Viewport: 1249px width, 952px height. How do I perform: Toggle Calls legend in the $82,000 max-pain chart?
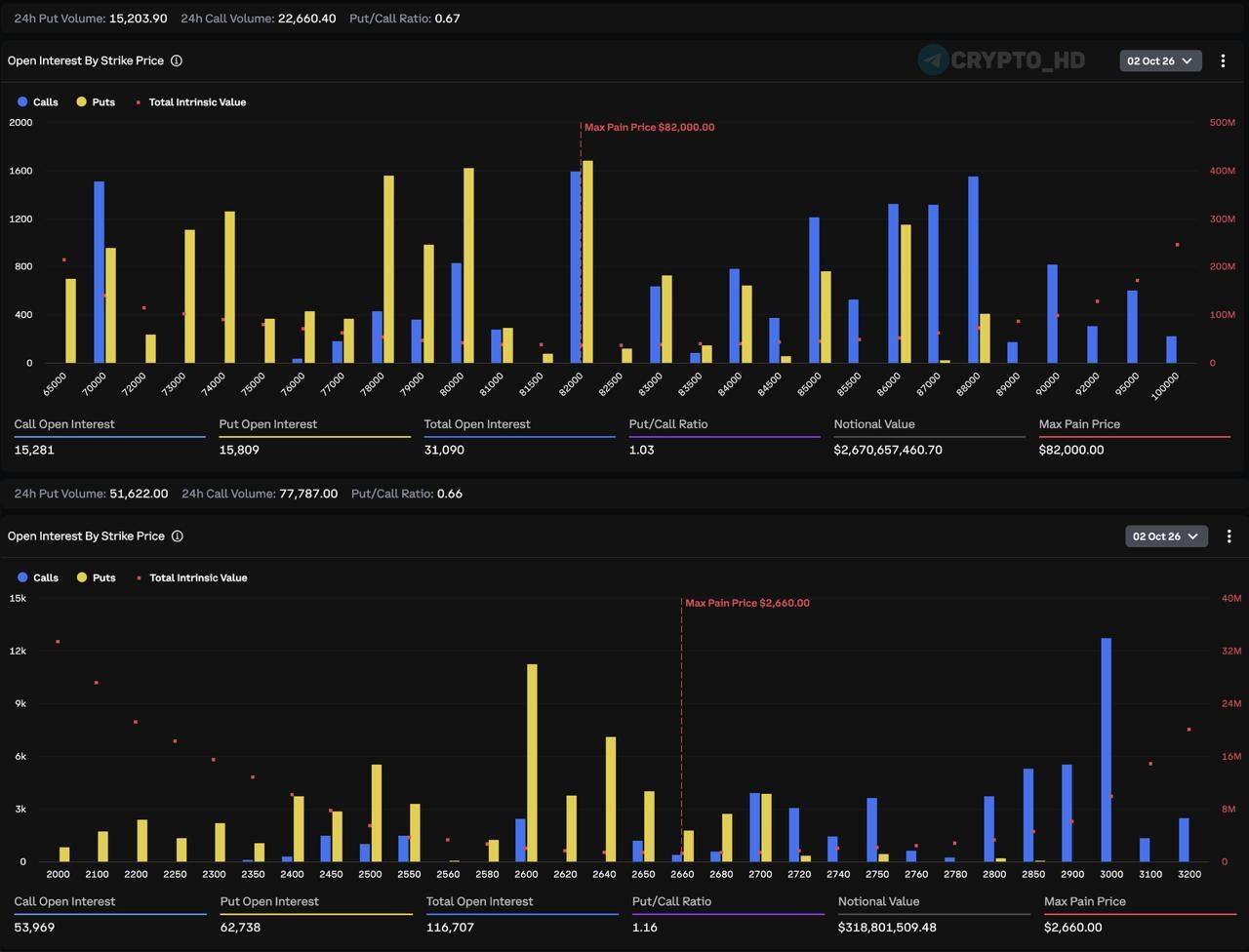tap(38, 102)
